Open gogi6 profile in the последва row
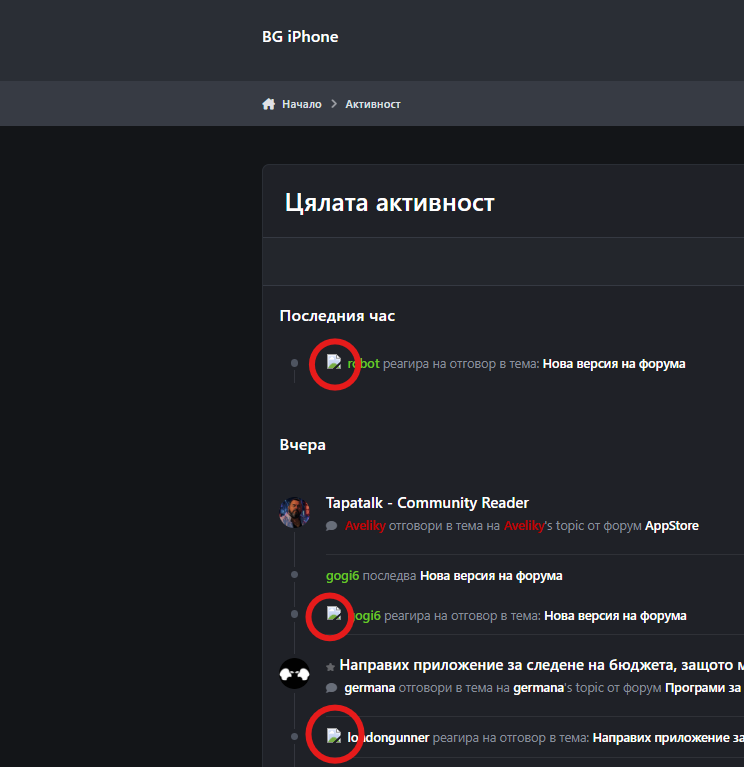Screen dimensions: 744x767 pos(342,576)
